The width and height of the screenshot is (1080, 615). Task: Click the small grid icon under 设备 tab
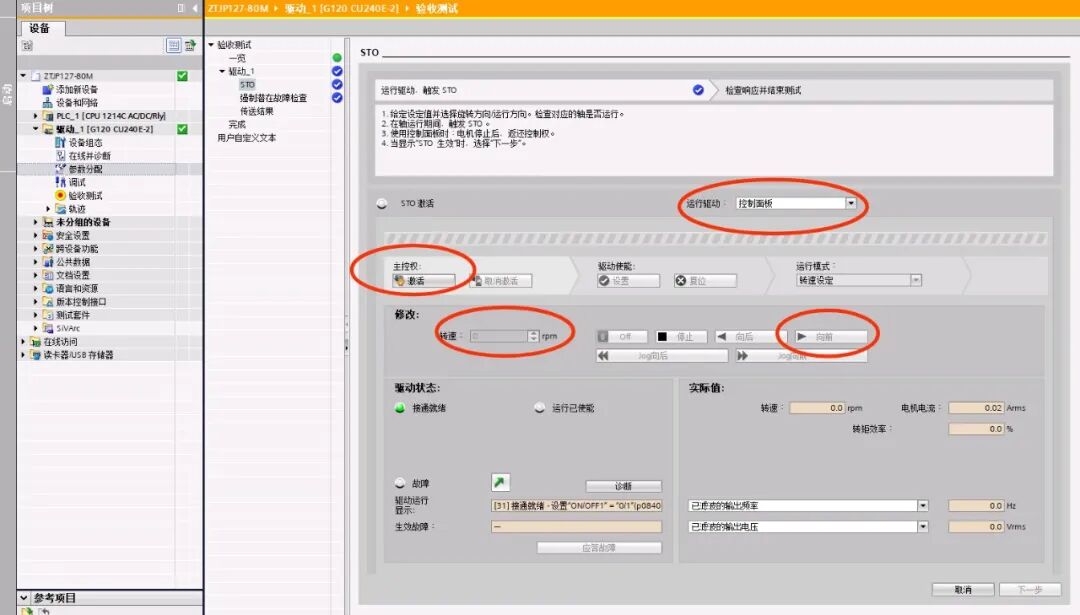[27, 45]
